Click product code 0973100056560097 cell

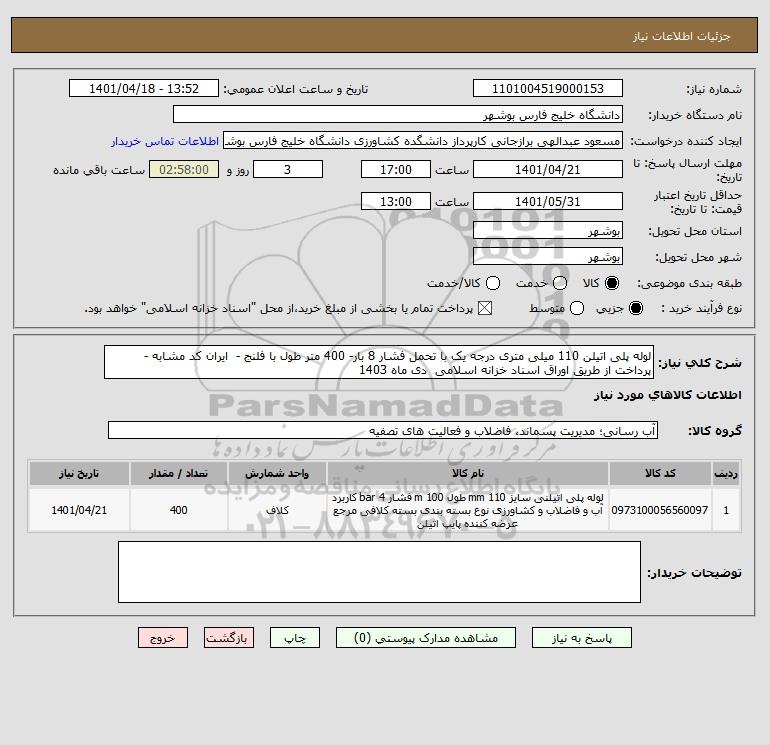click(660, 510)
